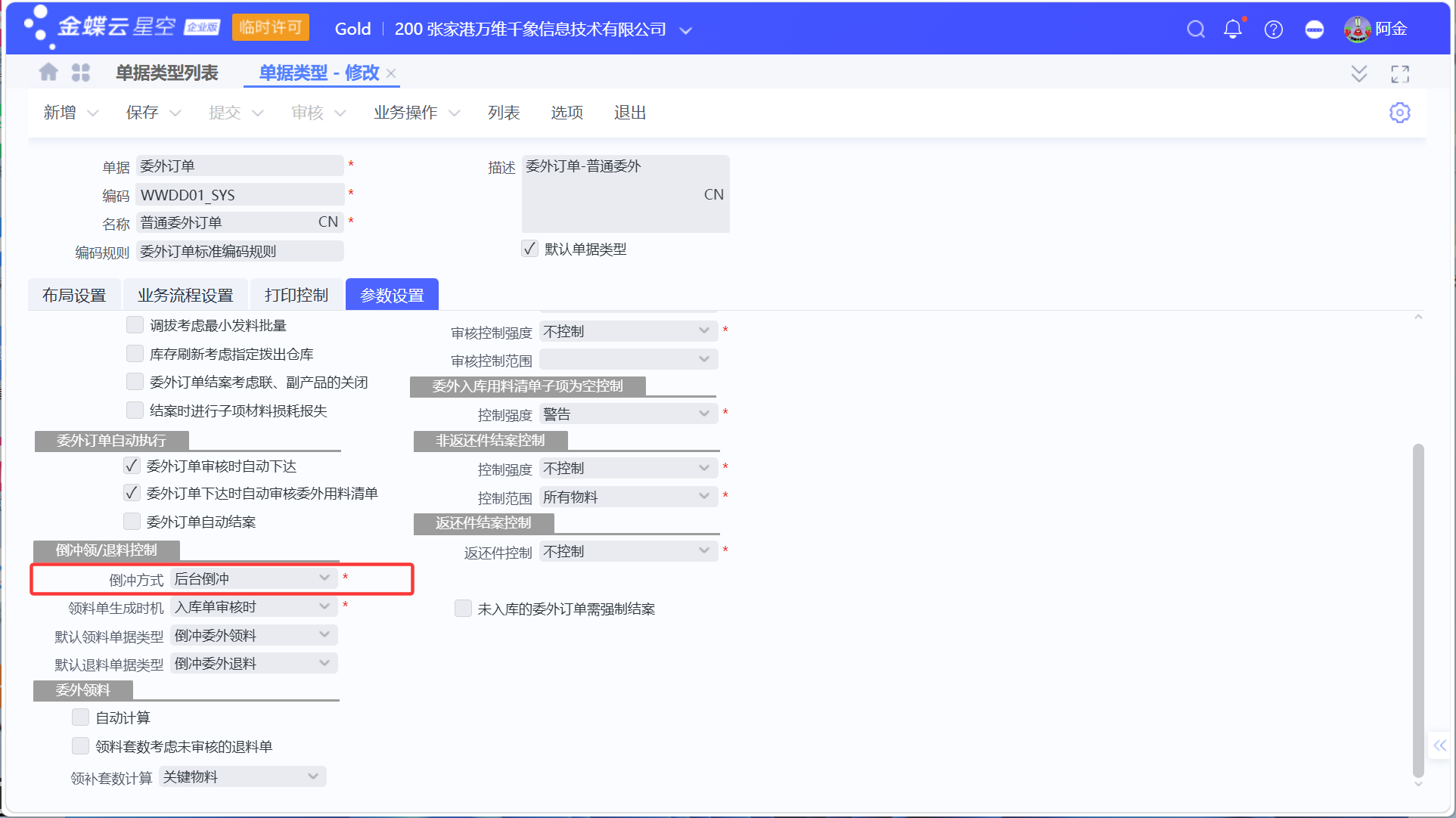The width and height of the screenshot is (1456, 818).
Task: Toggle fullscreen mode icon
Action: (x=1400, y=73)
